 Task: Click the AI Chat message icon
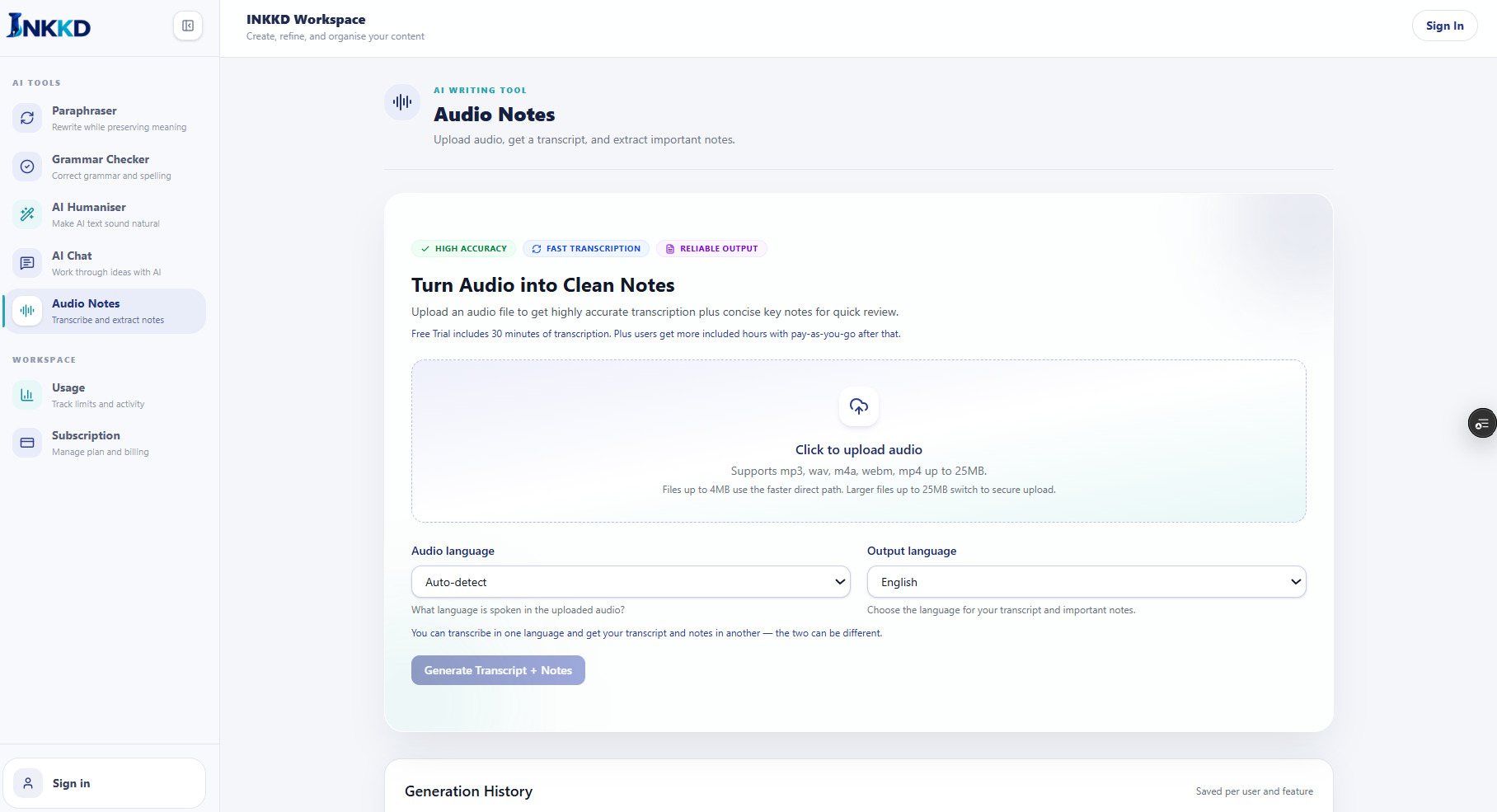coord(27,263)
